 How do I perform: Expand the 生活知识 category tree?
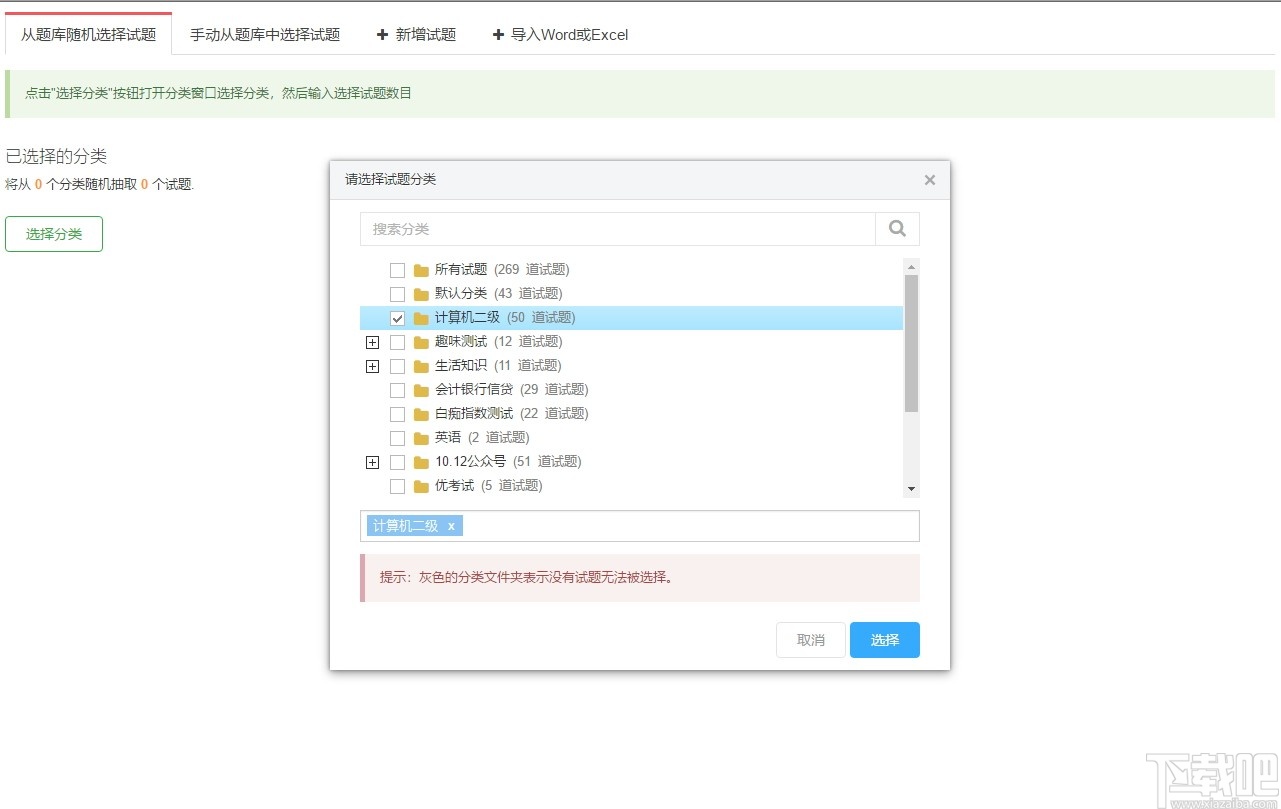pos(373,365)
